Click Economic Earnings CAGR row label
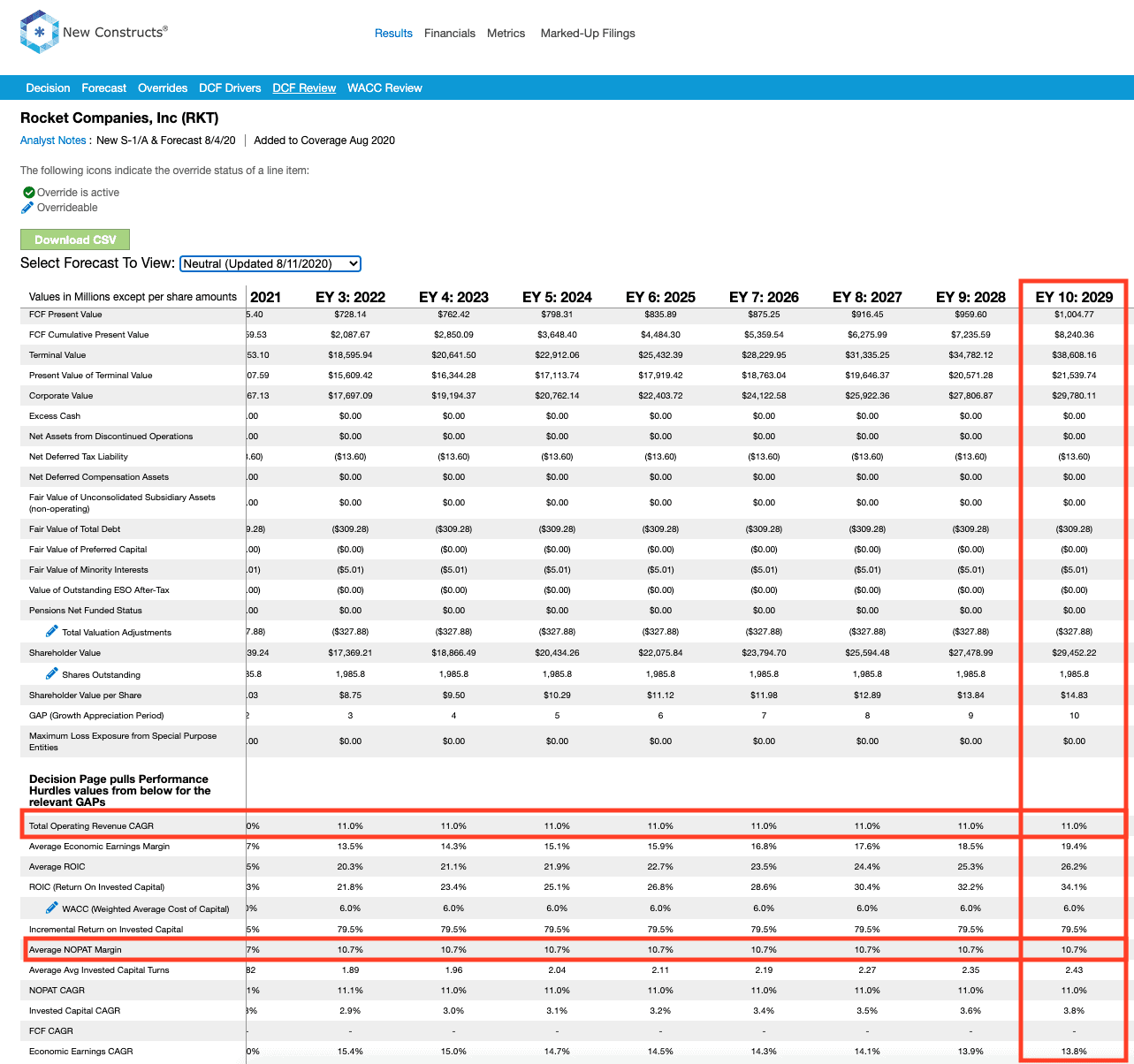Image resolution: width=1134 pixels, height=1064 pixels. pyautogui.click(x=80, y=1052)
